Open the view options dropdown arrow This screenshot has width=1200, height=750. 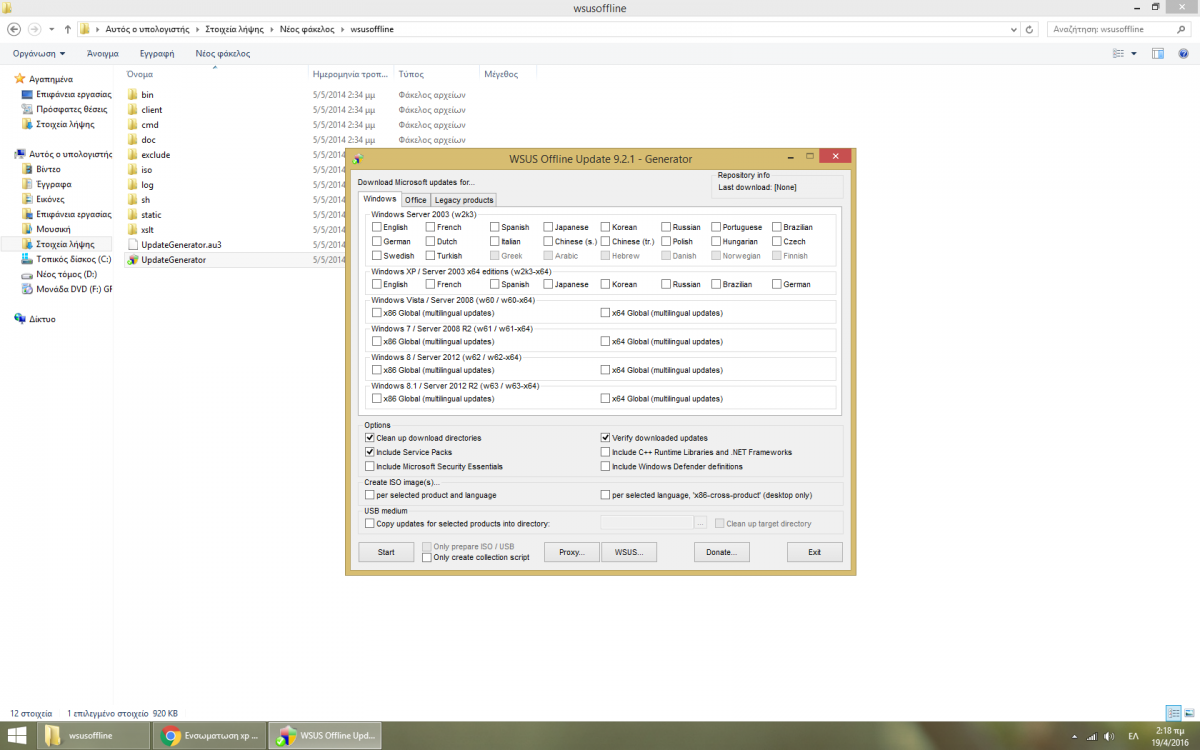(1133, 53)
